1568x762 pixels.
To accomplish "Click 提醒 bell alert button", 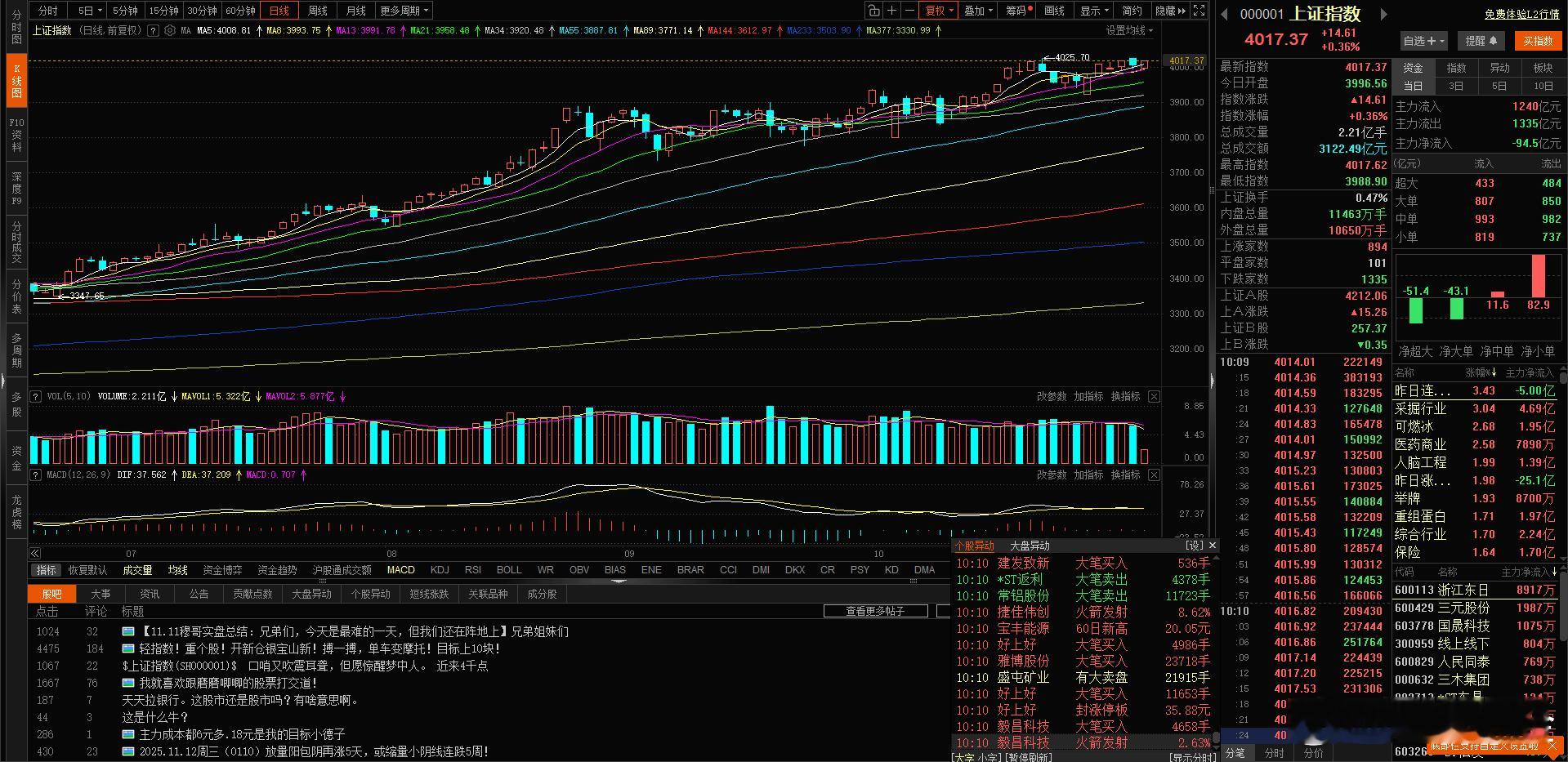I will click(x=1481, y=41).
